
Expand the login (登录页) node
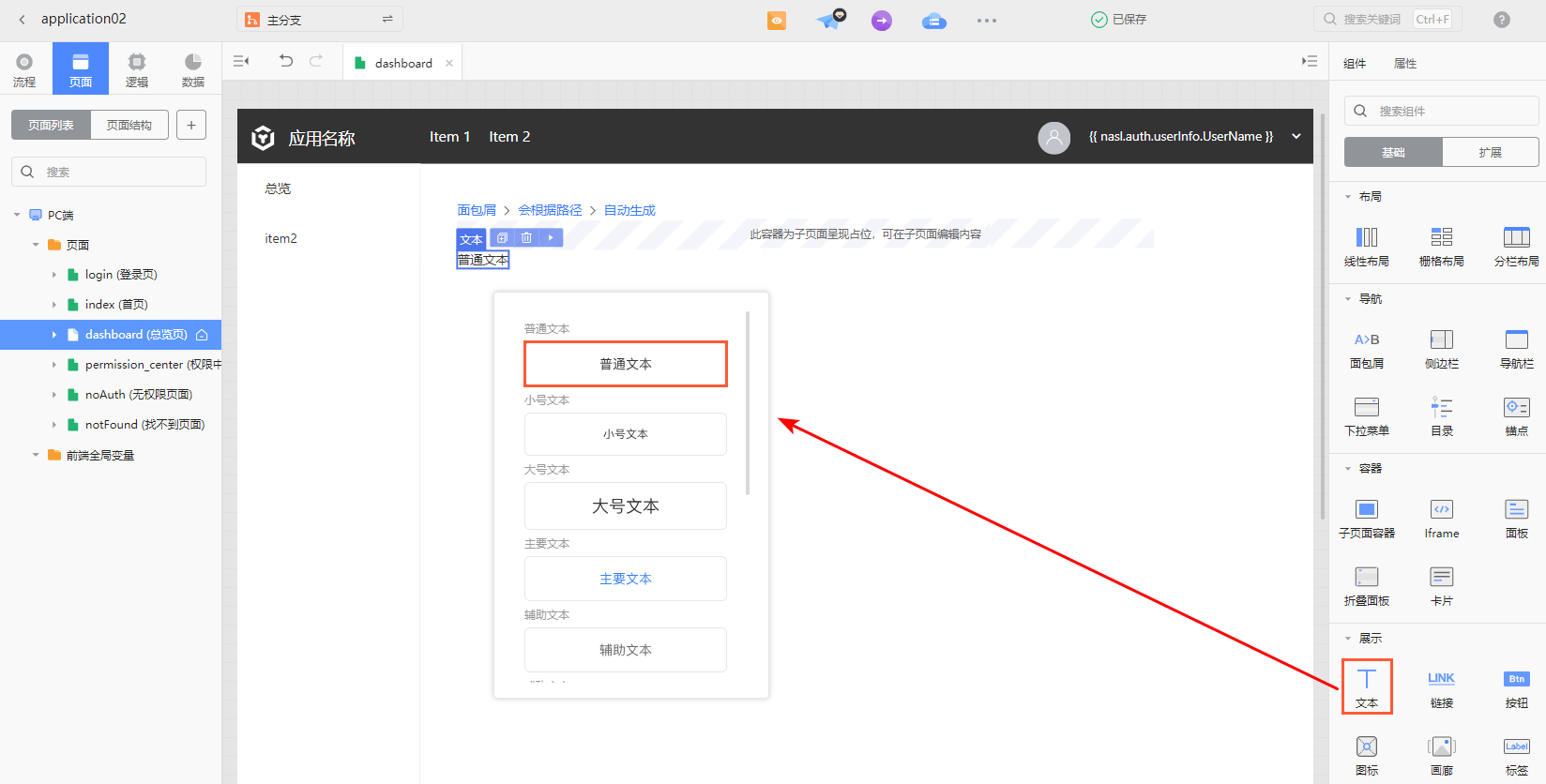coord(54,275)
